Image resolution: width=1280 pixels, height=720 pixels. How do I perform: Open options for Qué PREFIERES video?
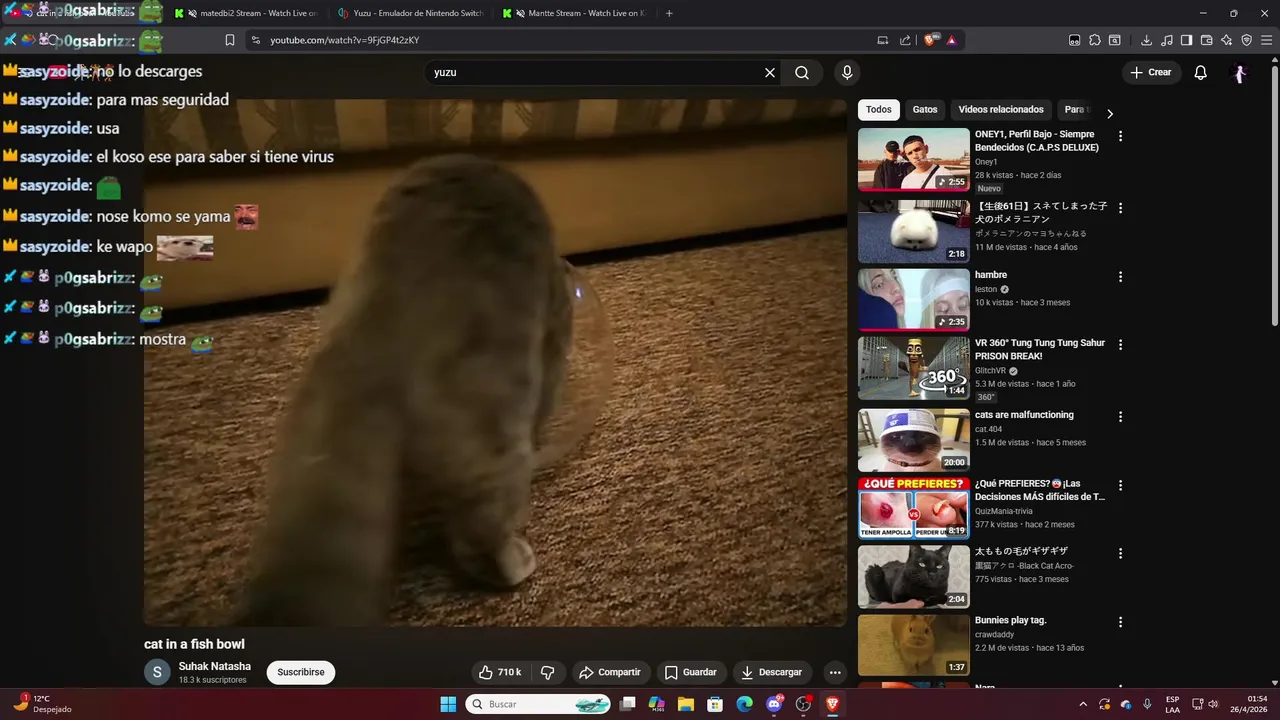[1120, 485]
